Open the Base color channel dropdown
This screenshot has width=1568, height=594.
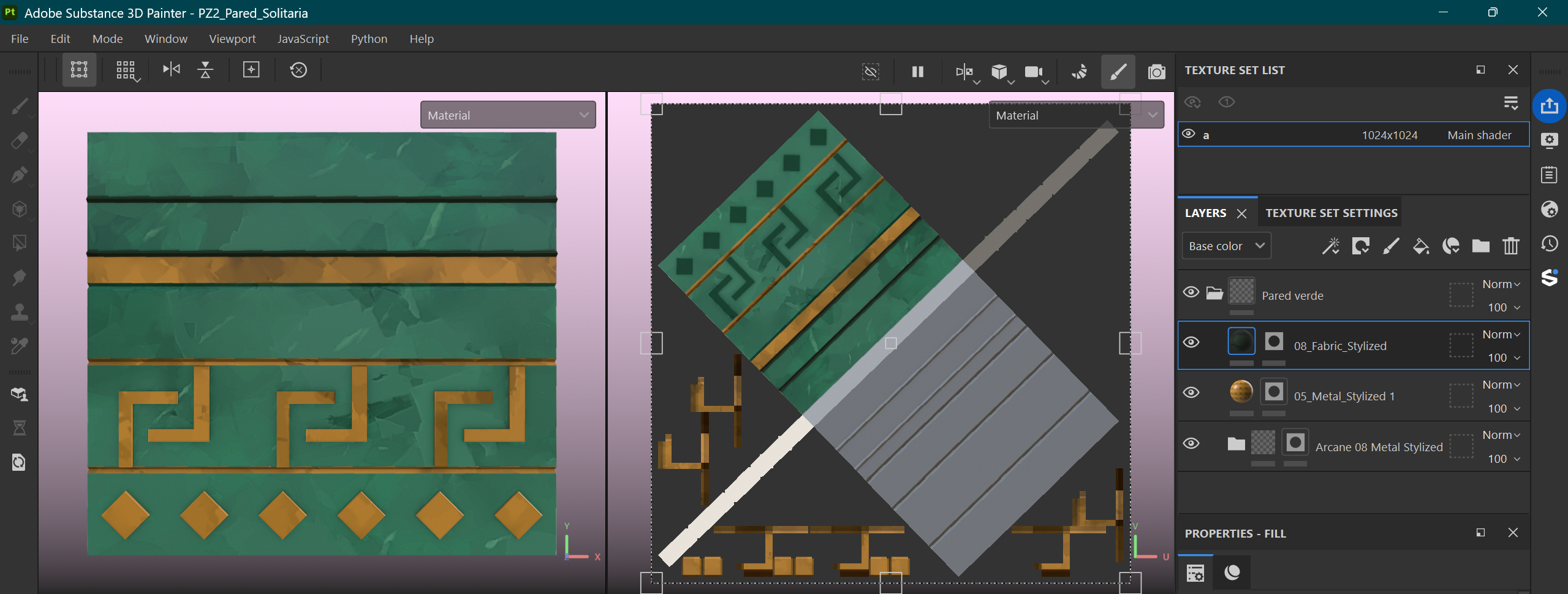tap(1226, 246)
